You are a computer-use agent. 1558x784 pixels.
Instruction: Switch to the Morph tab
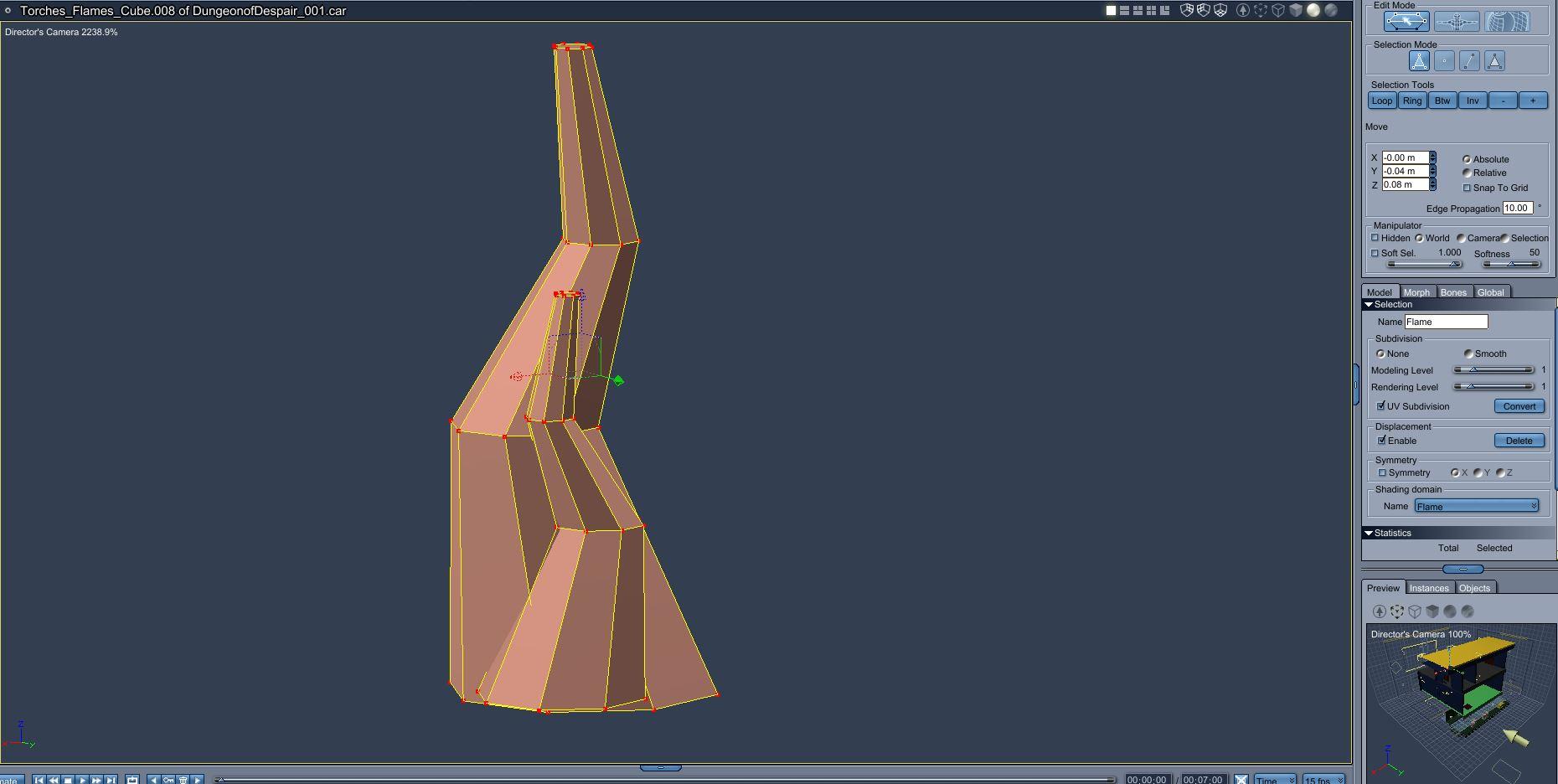[1417, 292]
